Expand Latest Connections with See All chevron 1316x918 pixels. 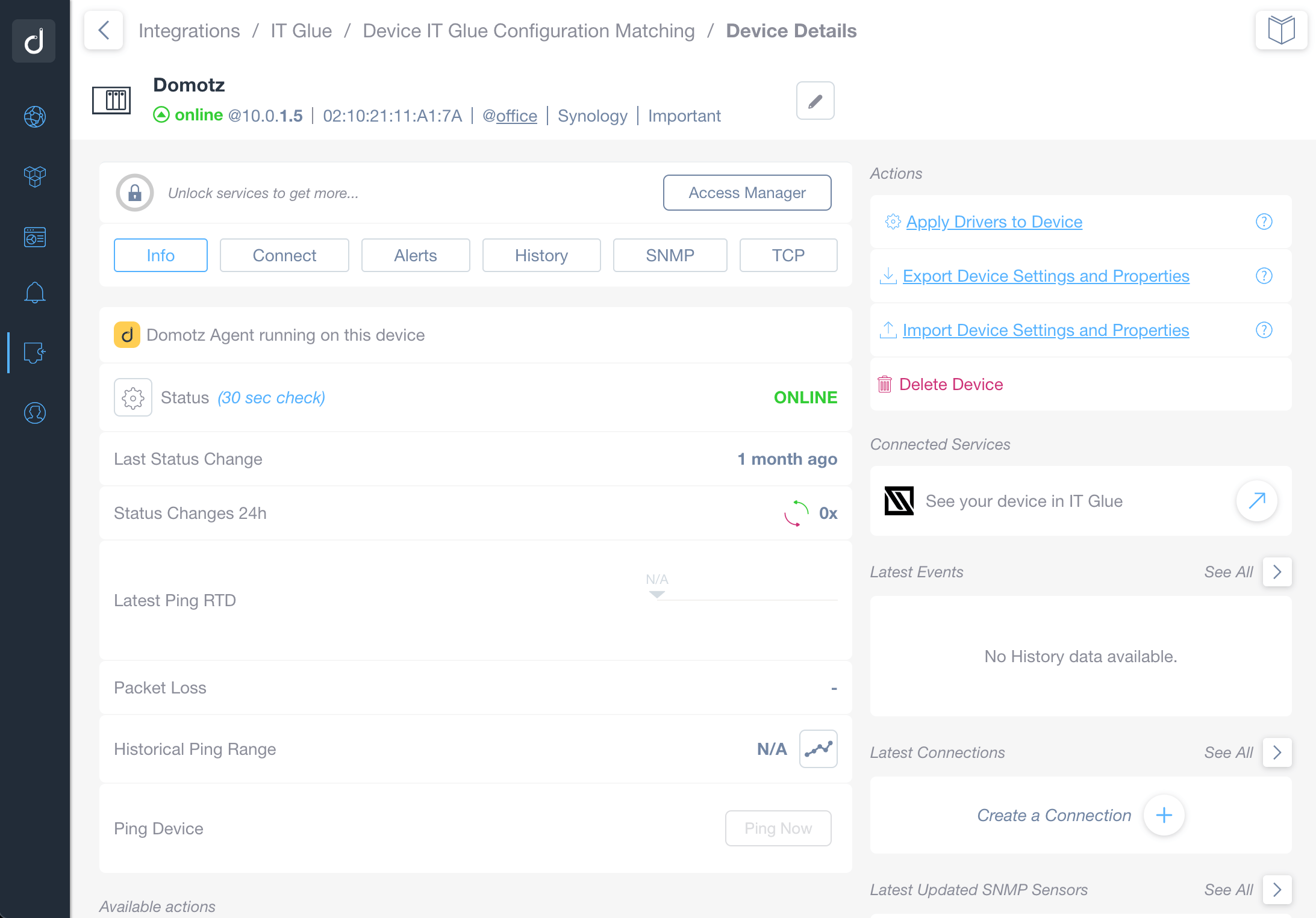[x=1277, y=752]
